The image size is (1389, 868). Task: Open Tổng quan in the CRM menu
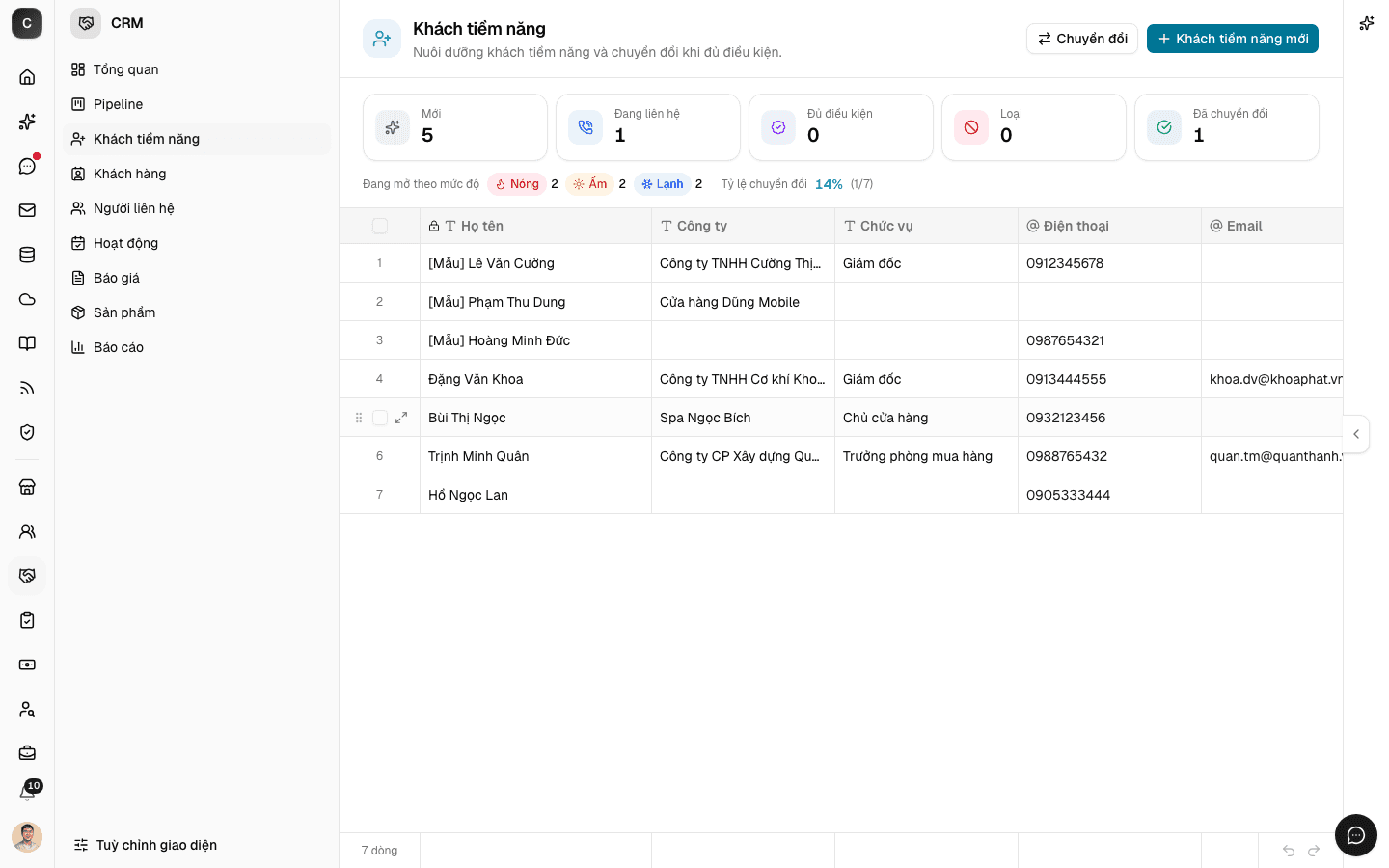coord(197,69)
